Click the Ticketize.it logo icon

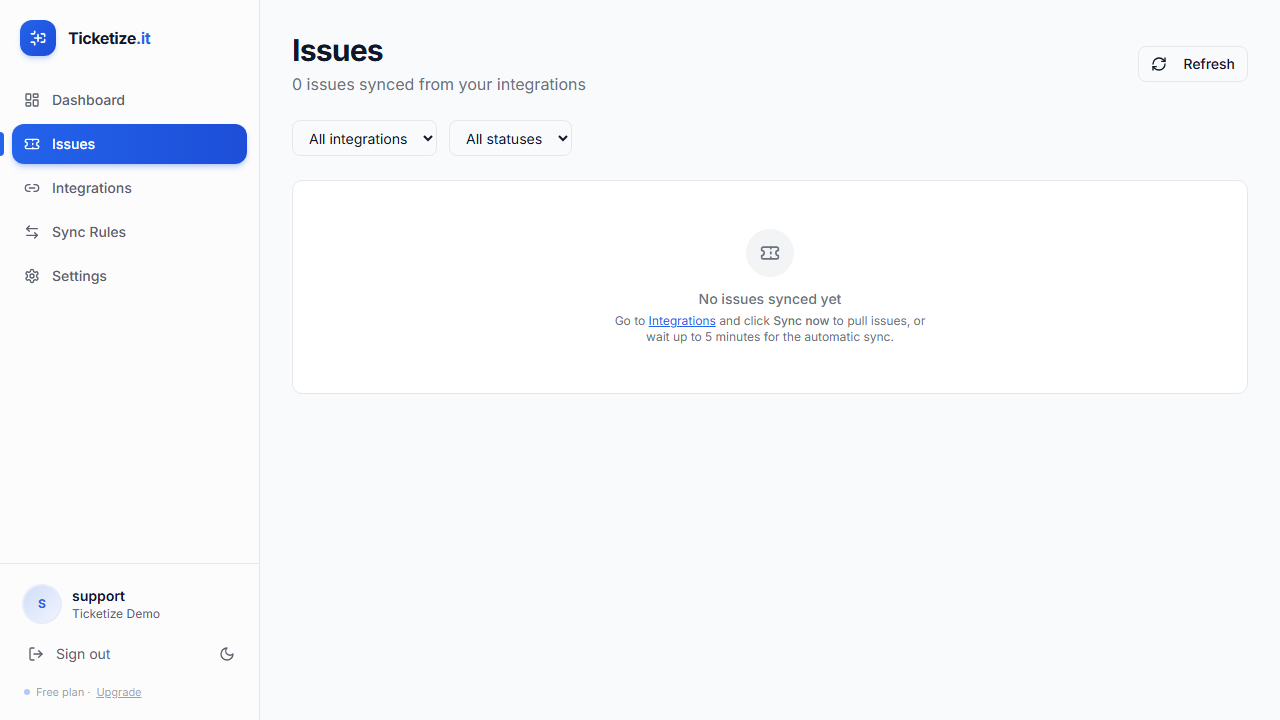38,38
